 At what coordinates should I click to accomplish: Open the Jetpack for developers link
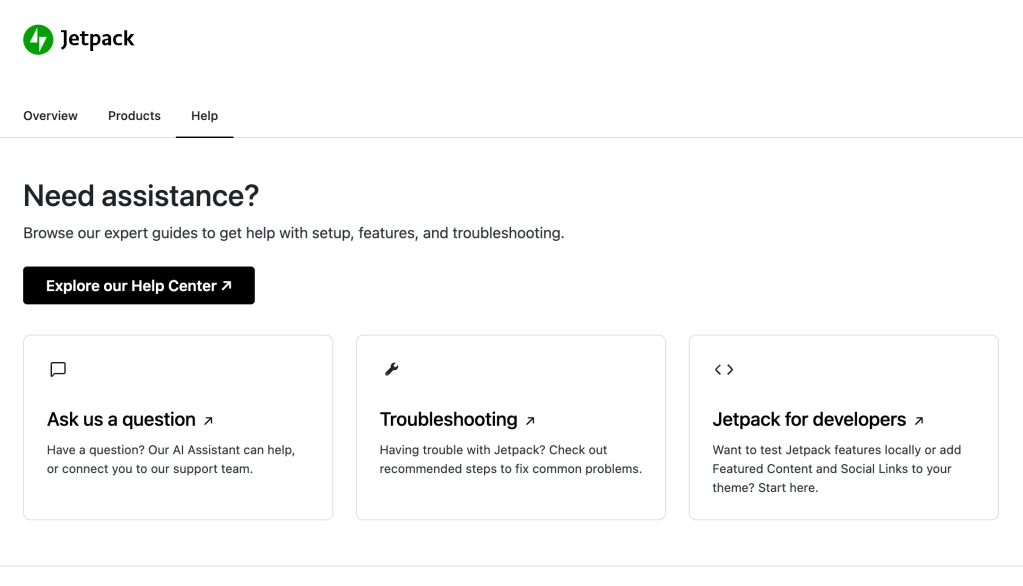click(809, 420)
